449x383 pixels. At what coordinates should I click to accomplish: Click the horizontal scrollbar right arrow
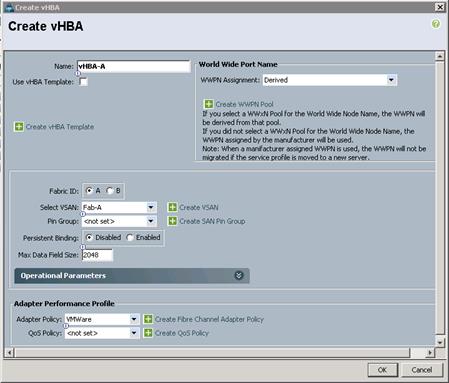pos(430,352)
